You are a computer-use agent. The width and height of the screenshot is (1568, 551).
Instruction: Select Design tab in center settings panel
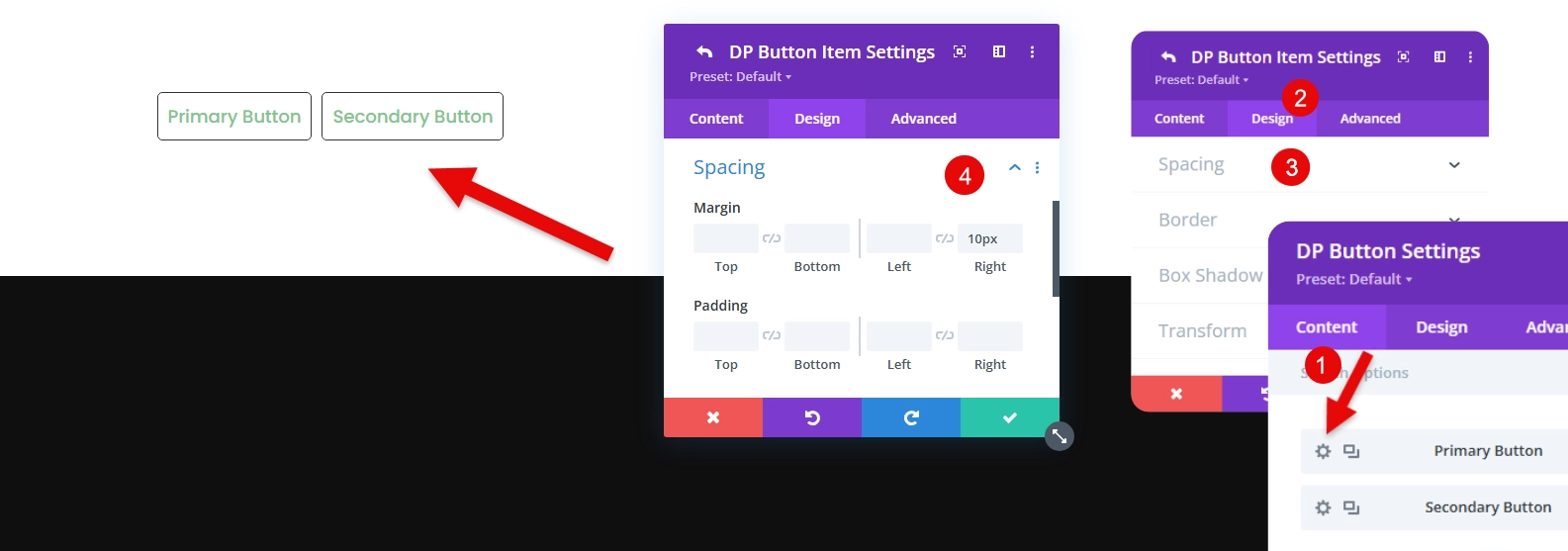click(x=817, y=119)
